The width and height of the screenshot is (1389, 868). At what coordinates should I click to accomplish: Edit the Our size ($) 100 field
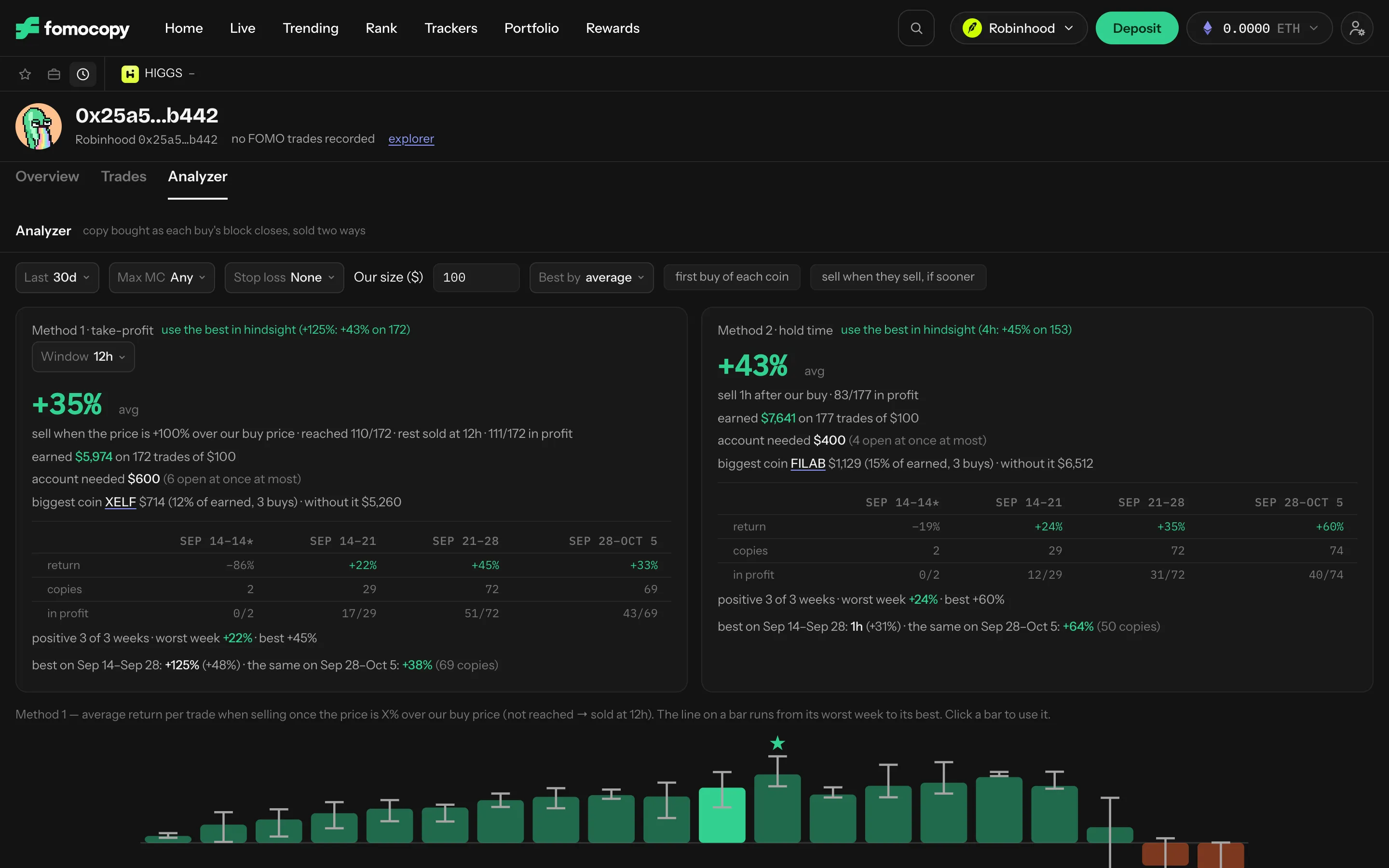tap(477, 278)
